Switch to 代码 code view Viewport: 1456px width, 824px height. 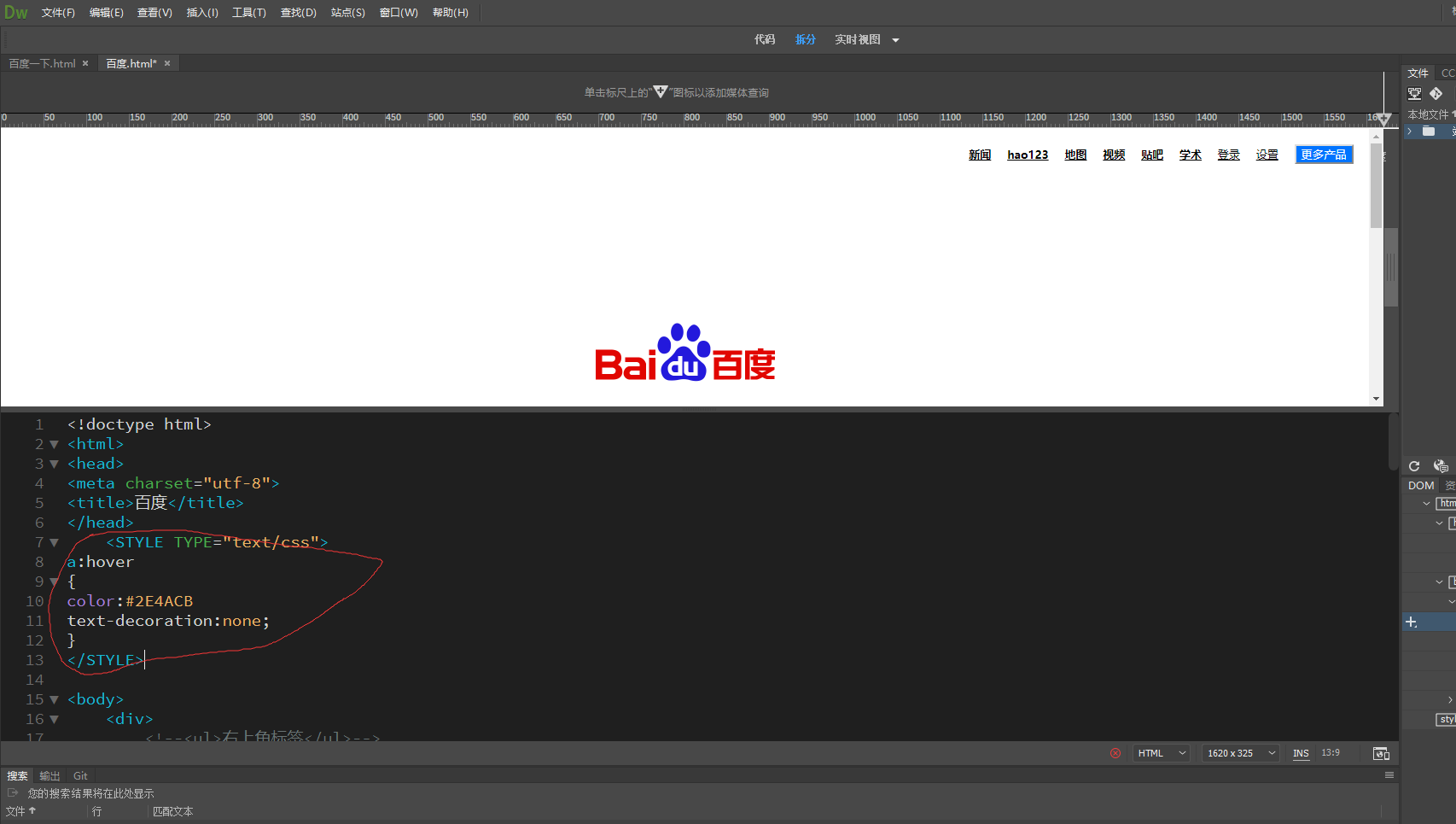(x=765, y=39)
